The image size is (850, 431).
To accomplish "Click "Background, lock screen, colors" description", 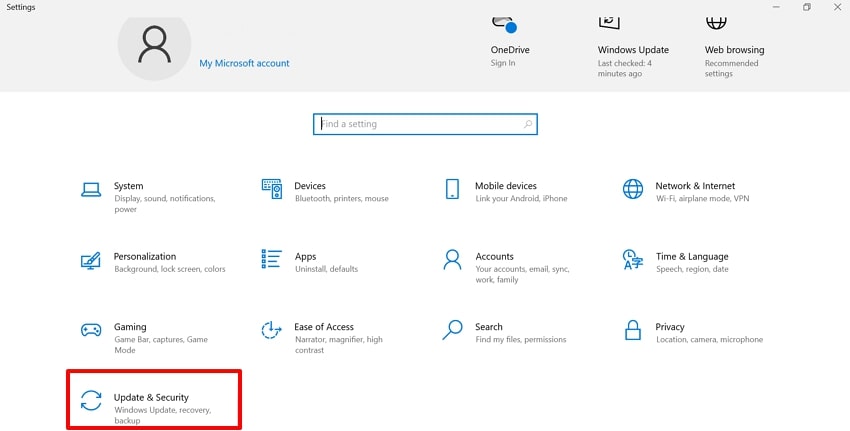I will click(170, 269).
